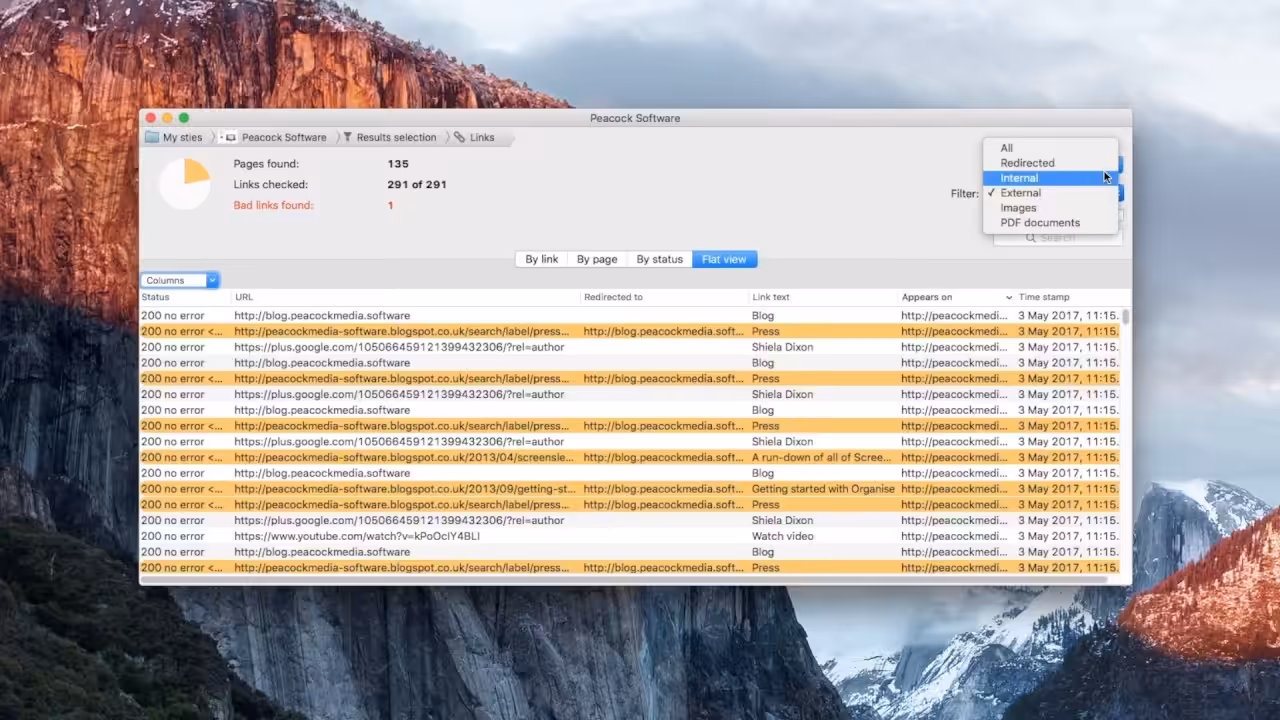The image size is (1280, 720).
Task: Click the Appears on column sort arrow
Action: pyautogui.click(x=1009, y=297)
